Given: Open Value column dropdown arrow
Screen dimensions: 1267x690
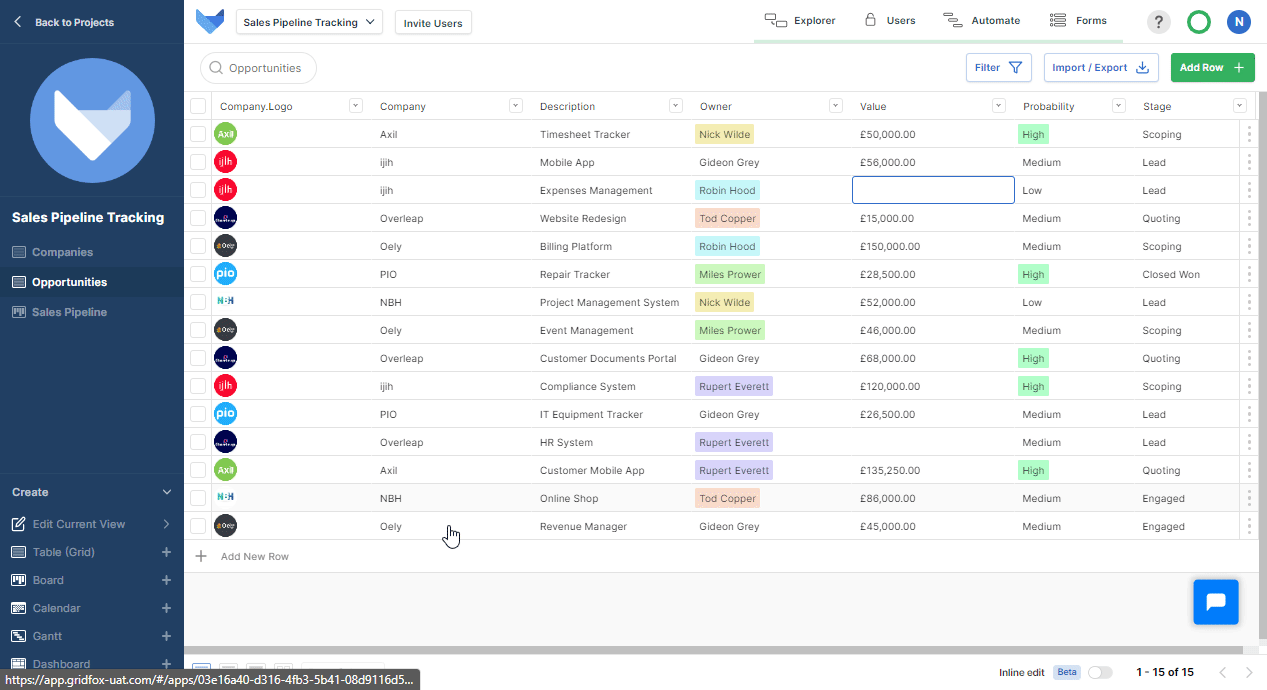Looking at the screenshot, I should [x=998, y=106].
